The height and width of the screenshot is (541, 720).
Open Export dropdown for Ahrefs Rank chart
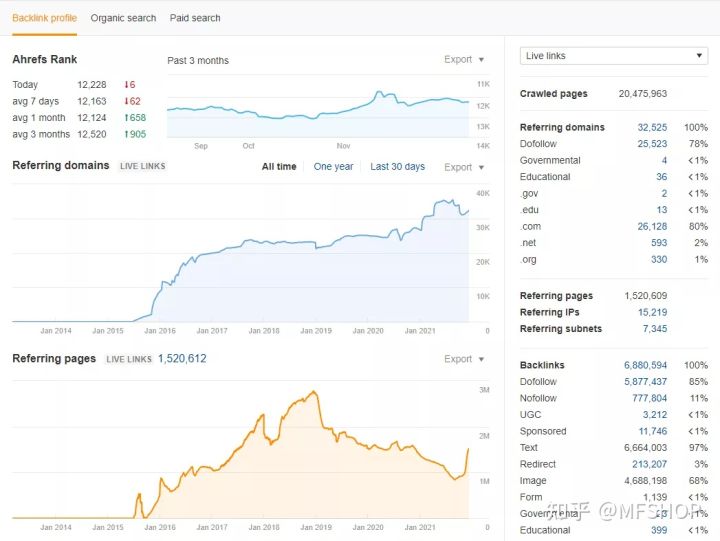[x=464, y=60]
